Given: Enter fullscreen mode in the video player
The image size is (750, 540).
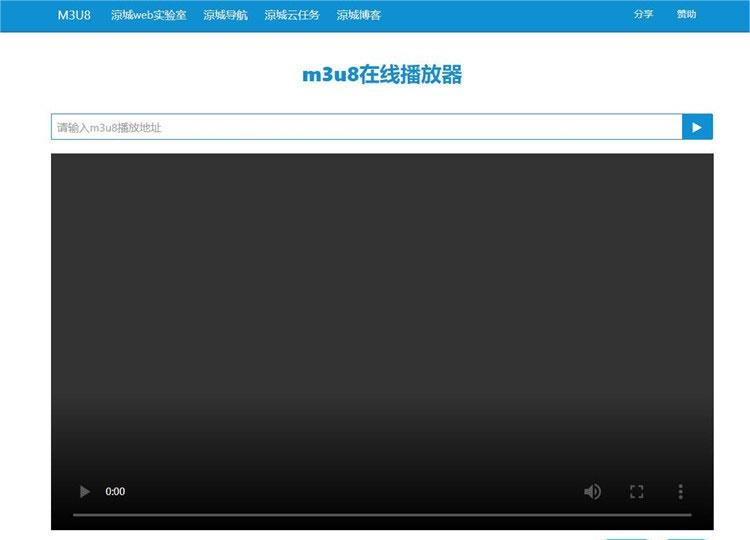Looking at the screenshot, I should [x=636, y=491].
